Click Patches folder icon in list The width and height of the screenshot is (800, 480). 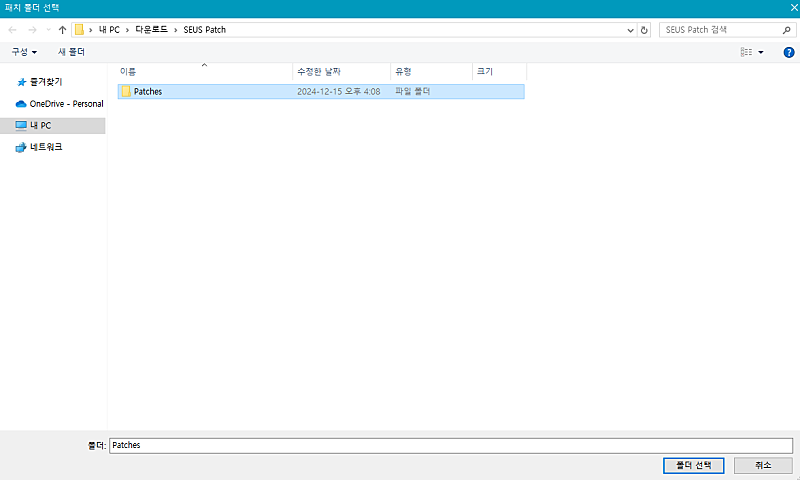(126, 91)
